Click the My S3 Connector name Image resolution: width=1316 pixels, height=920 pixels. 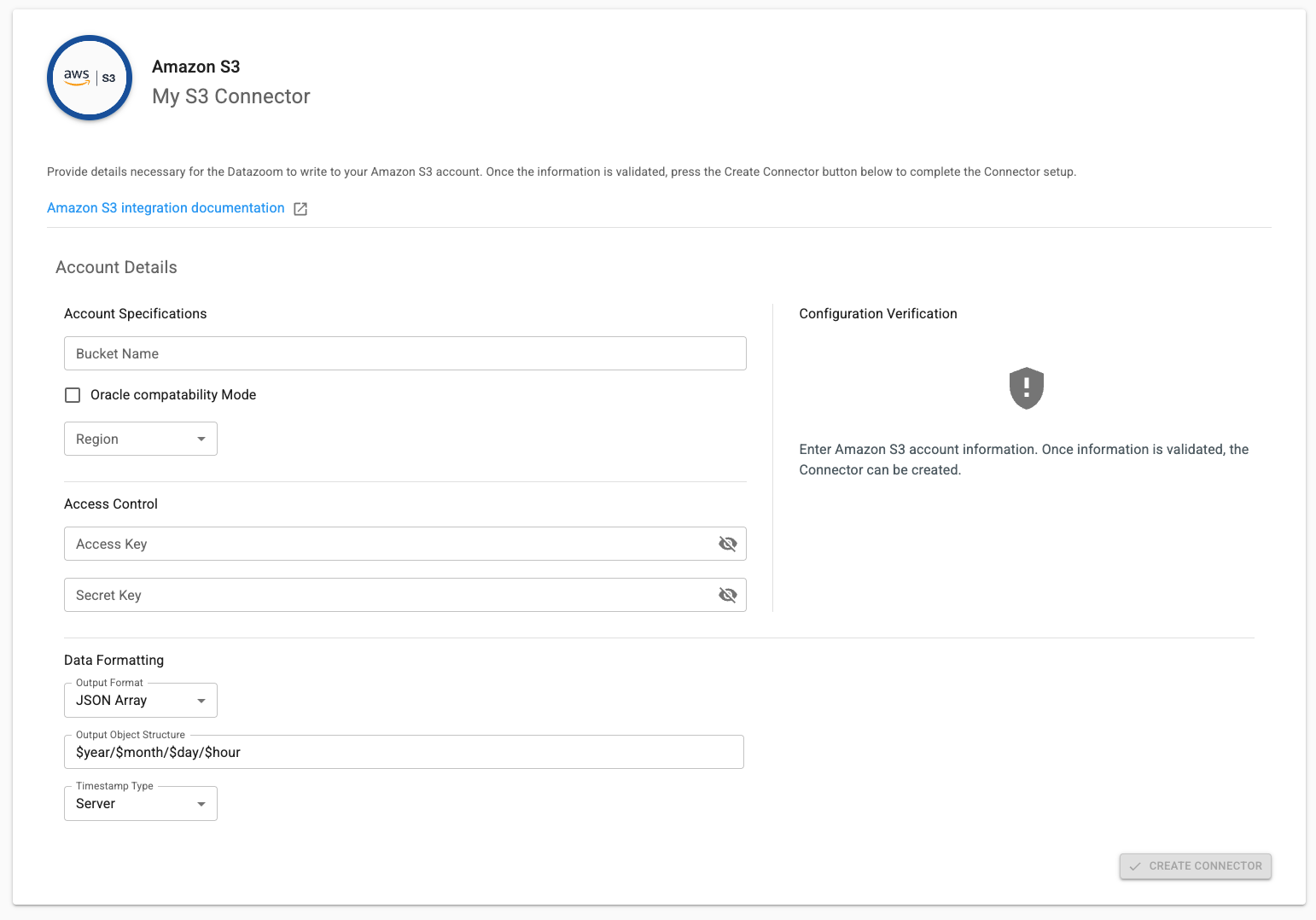tap(230, 96)
